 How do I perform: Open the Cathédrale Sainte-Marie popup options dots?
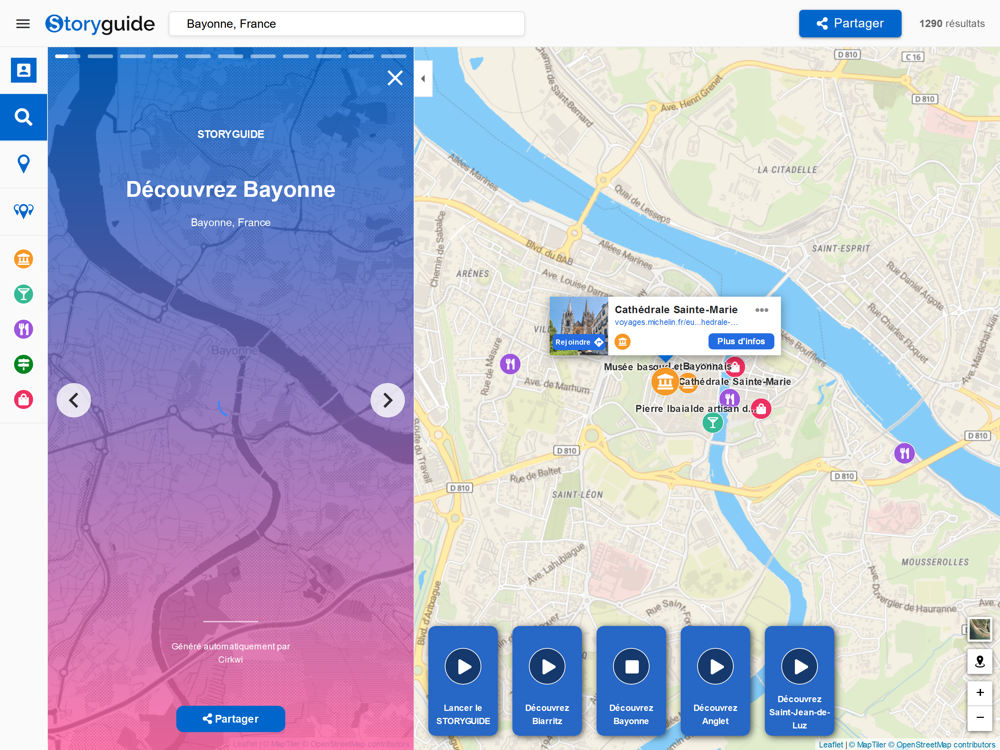coord(761,310)
